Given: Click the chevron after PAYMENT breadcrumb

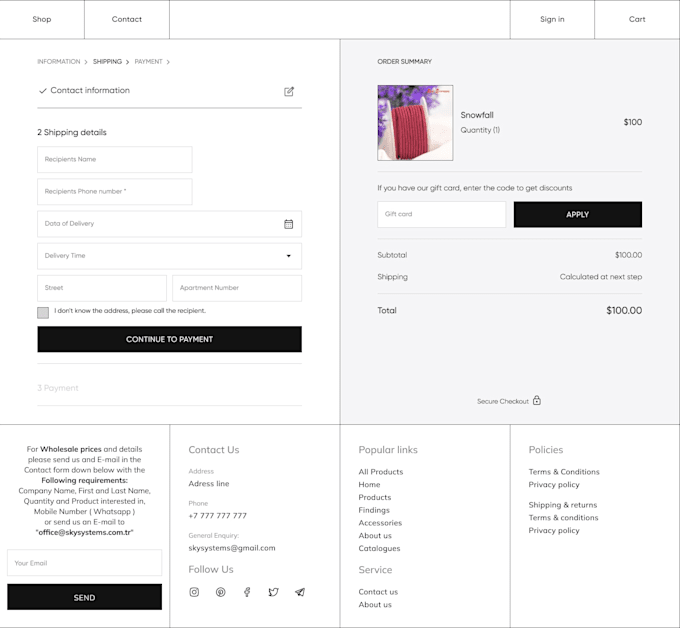Looking at the screenshot, I should pos(168,62).
